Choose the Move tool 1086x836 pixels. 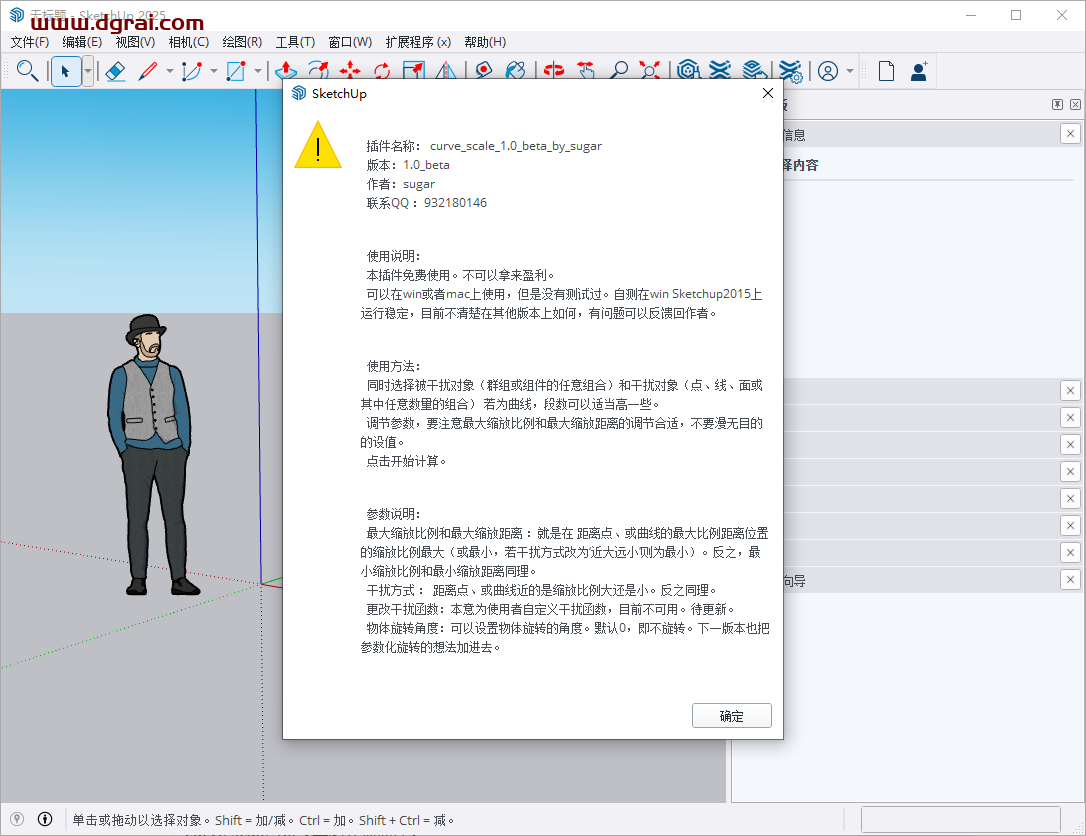click(350, 70)
